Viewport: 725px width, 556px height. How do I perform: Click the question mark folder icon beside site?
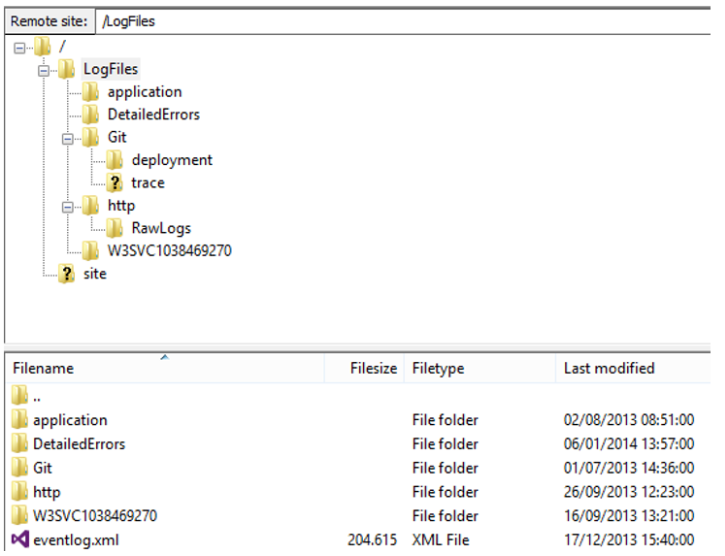(x=67, y=274)
